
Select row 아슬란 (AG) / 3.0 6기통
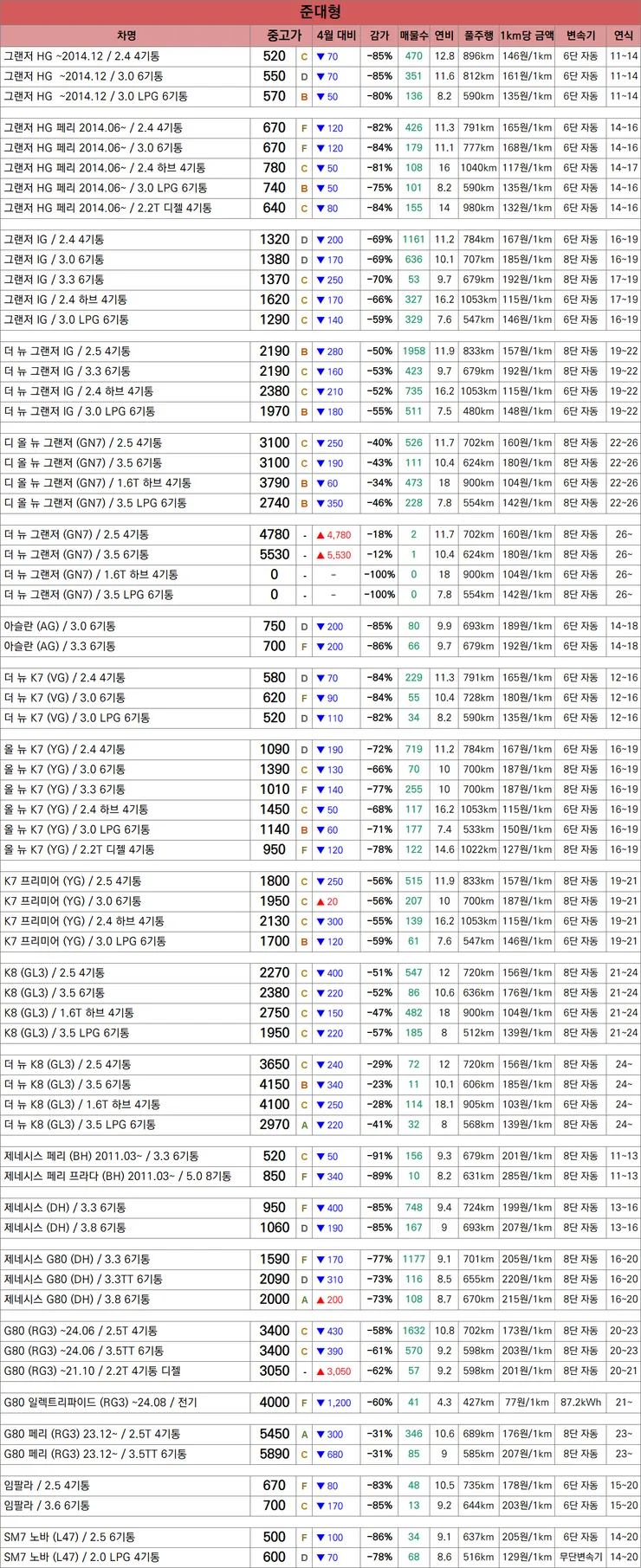[x=320, y=626]
